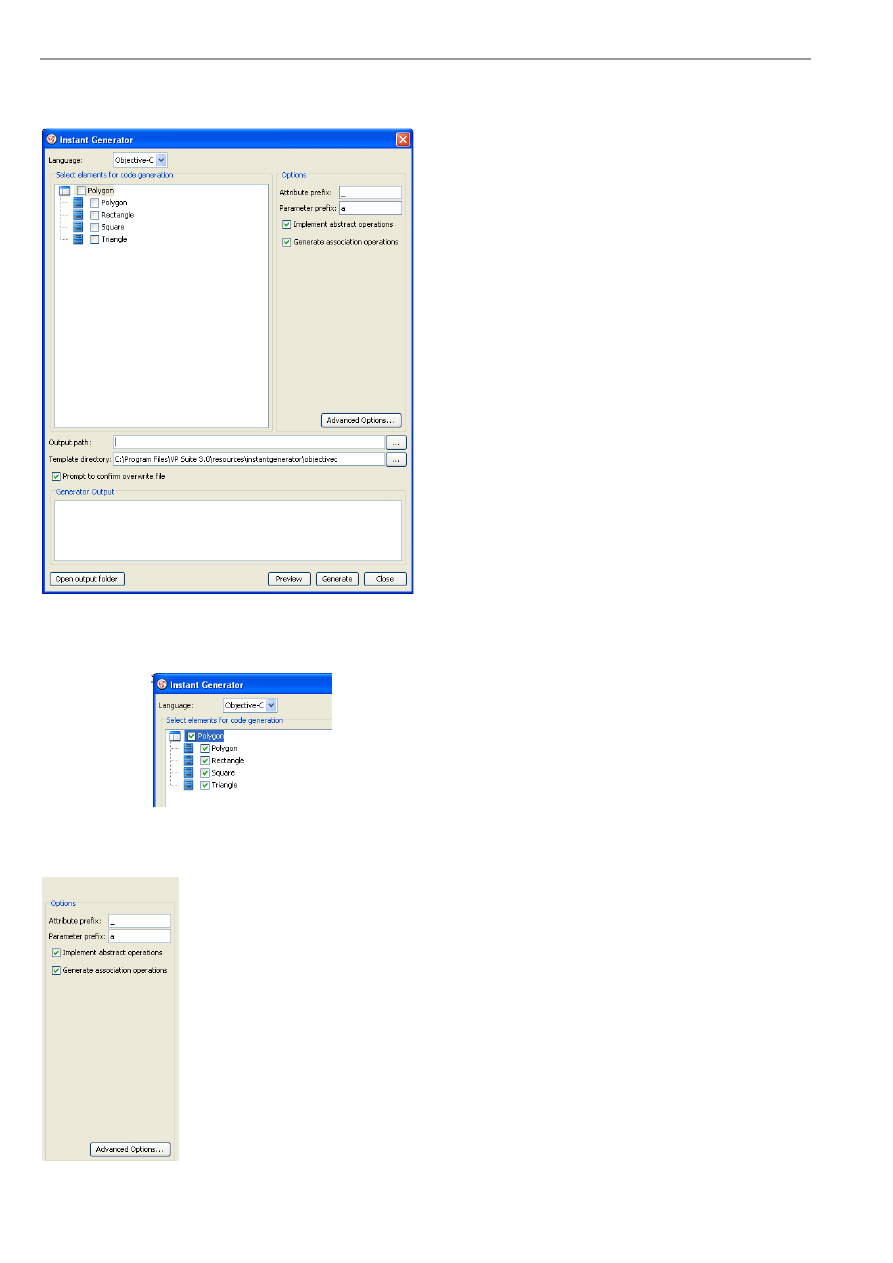This screenshot has width=893, height=1263.
Task: Click the Open output folder button
Action: coord(87,579)
